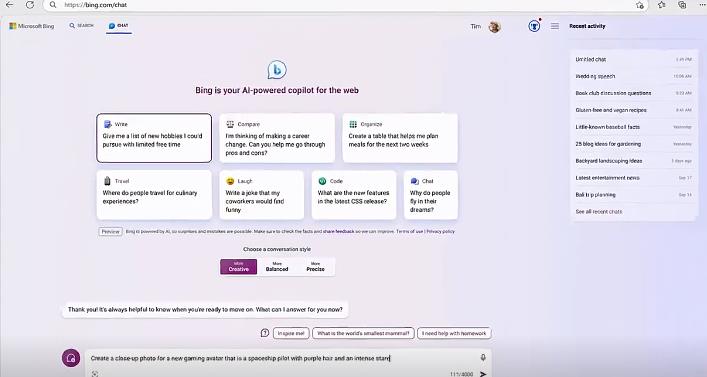Click the Tim profile avatar

(495, 27)
